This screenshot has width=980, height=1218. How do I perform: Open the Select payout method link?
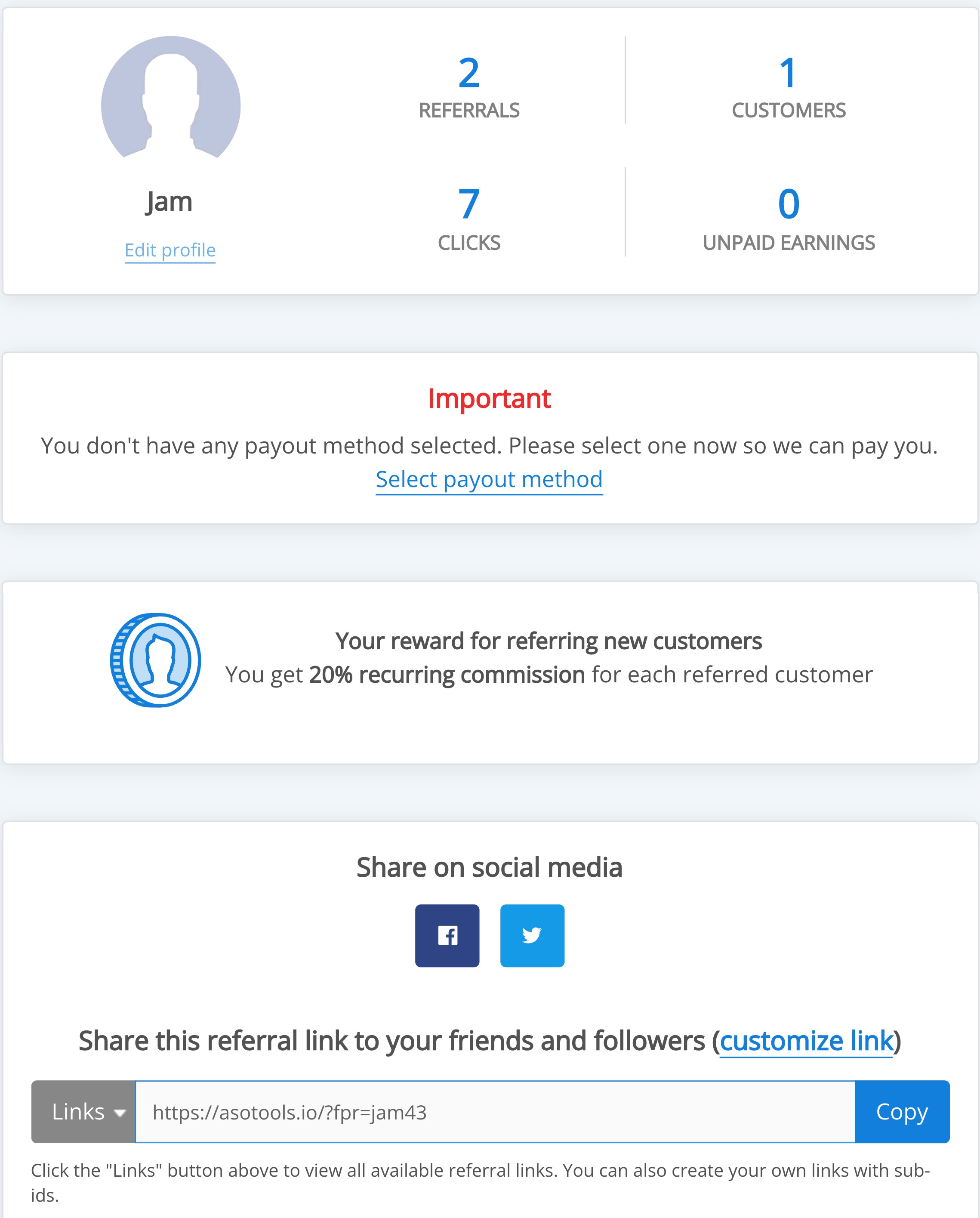point(489,480)
